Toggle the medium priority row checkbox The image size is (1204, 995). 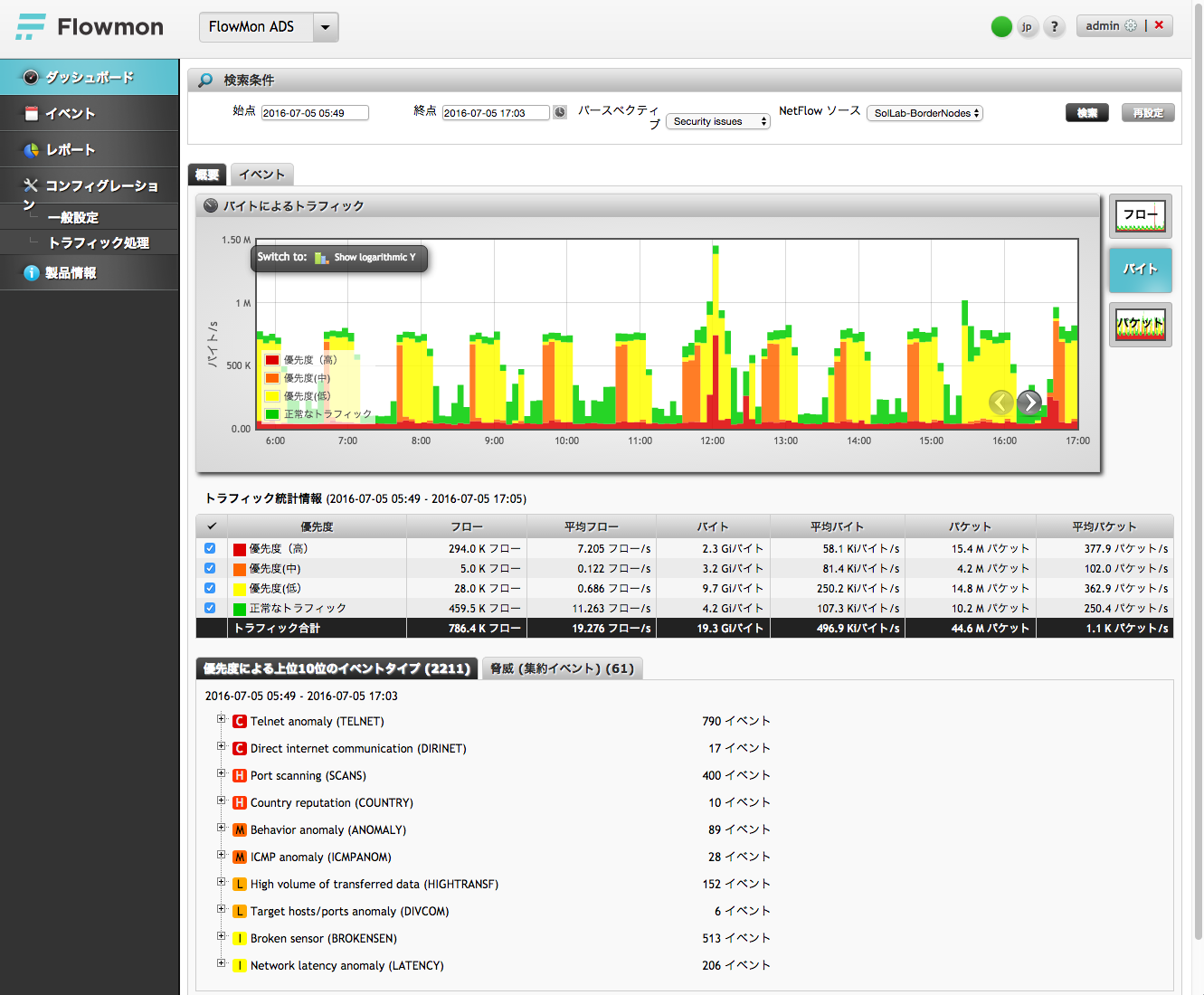210,568
